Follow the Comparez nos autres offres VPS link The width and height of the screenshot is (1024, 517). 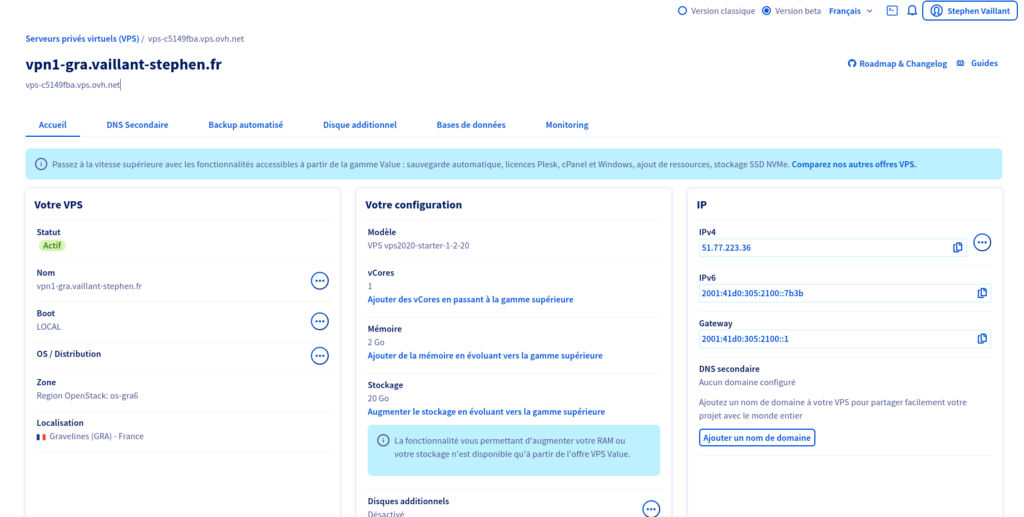(853, 164)
